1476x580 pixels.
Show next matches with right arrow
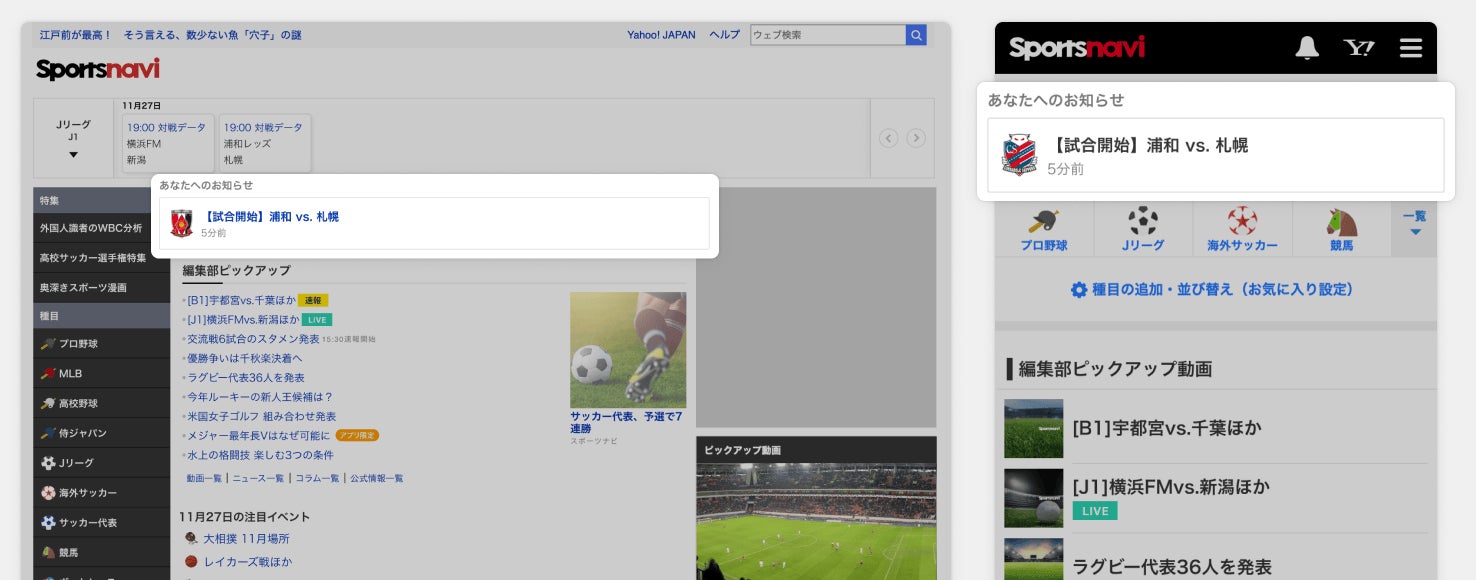click(x=916, y=138)
